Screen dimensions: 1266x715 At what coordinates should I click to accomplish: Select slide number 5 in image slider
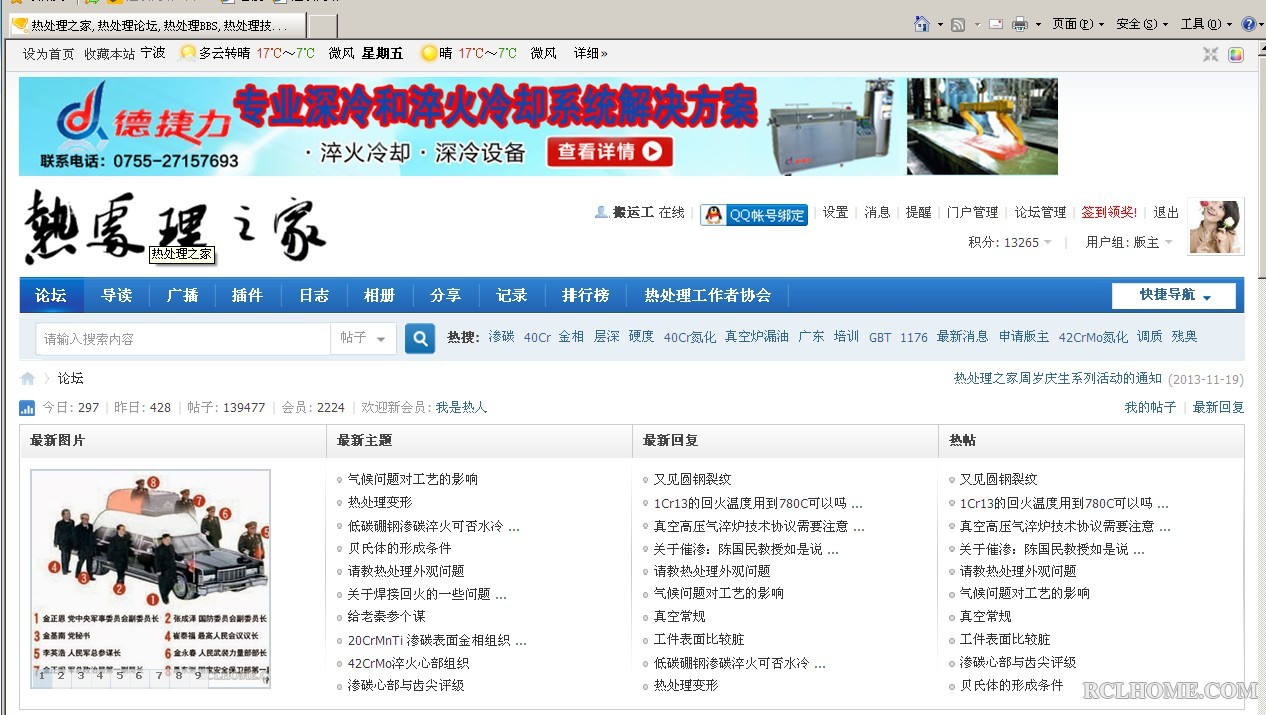click(x=120, y=676)
